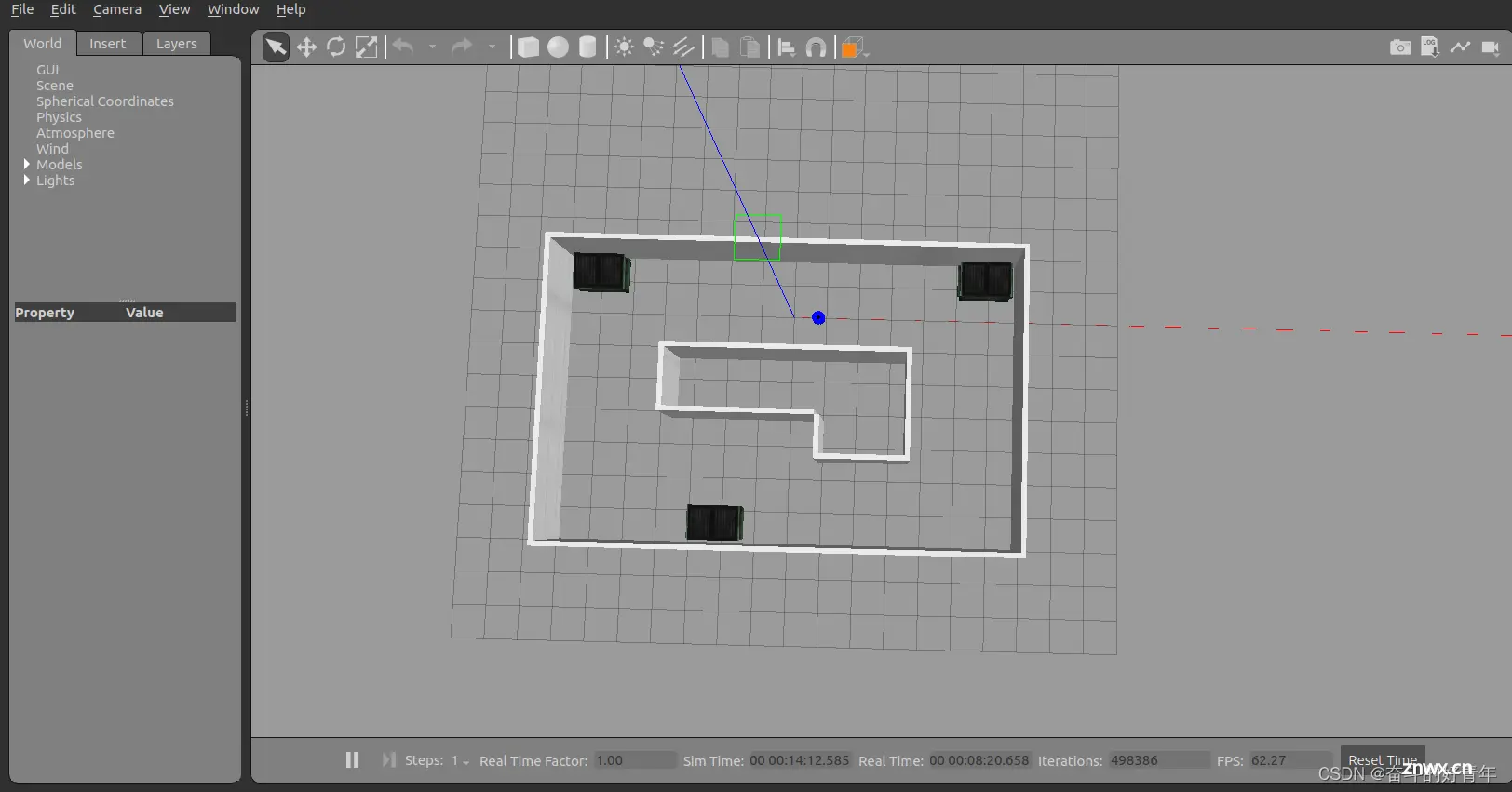Select the blue sphere marker in scene
This screenshot has height=792, width=1512.
[818, 318]
